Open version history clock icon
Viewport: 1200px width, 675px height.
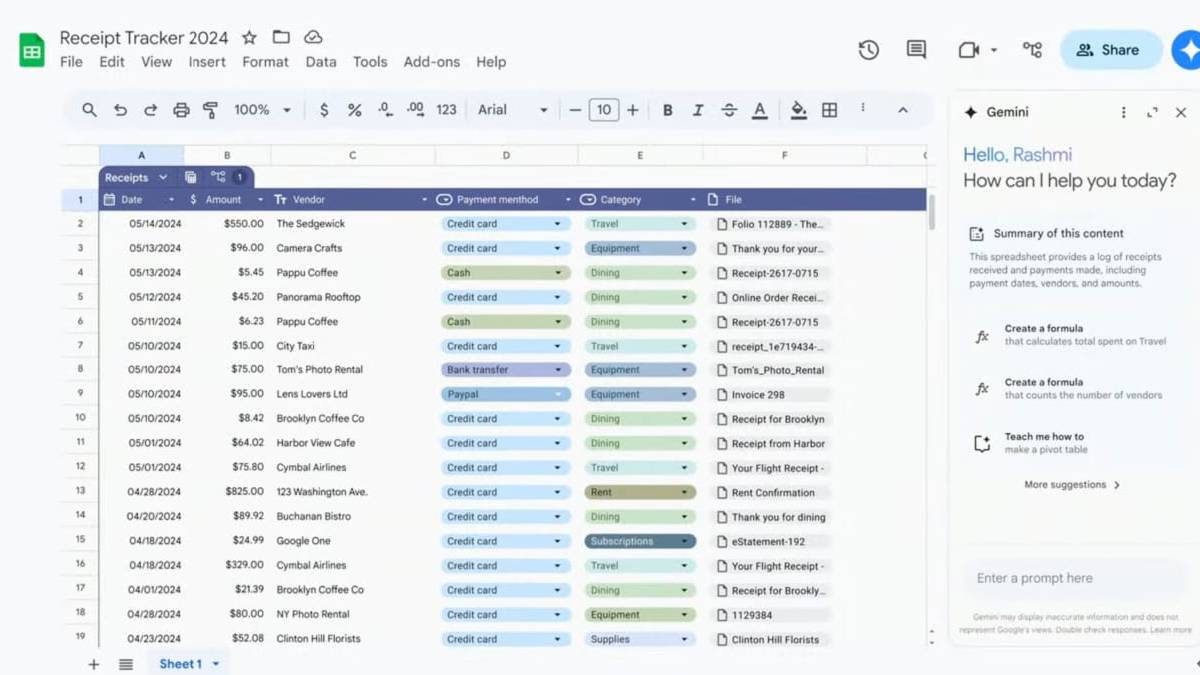click(868, 50)
